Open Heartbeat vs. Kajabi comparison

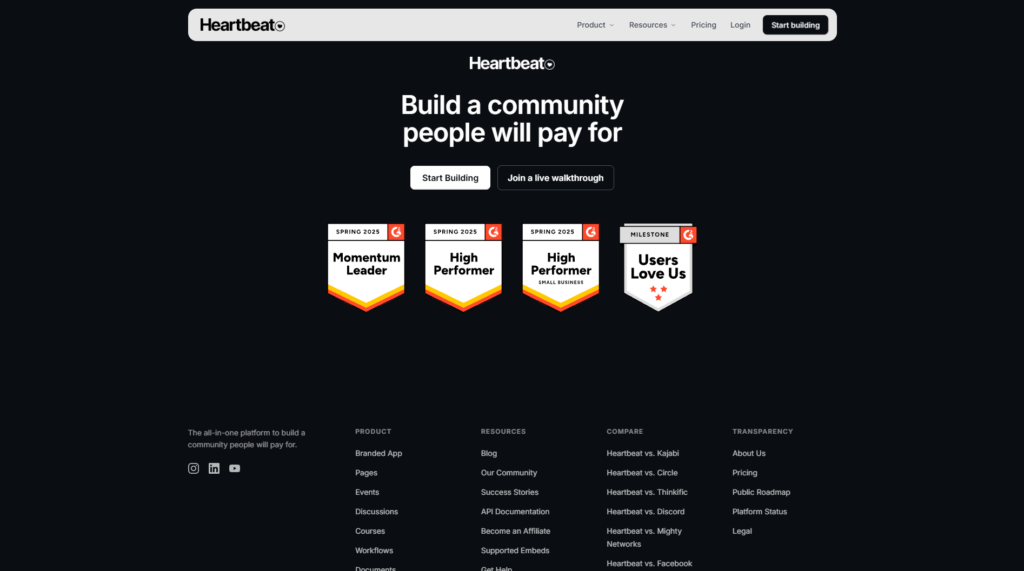[x=643, y=453]
